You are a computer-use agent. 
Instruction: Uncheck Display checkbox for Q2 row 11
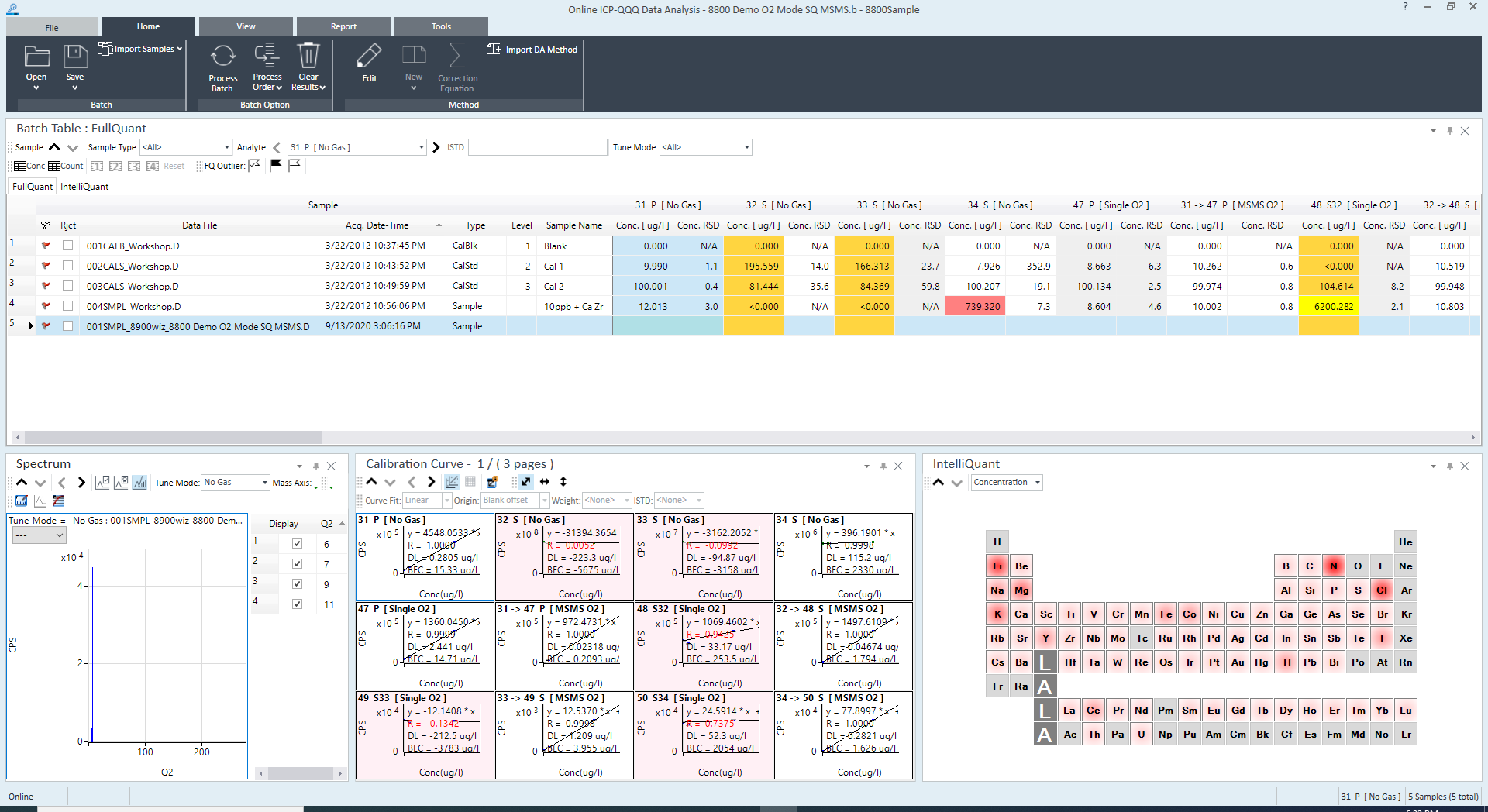(x=297, y=604)
